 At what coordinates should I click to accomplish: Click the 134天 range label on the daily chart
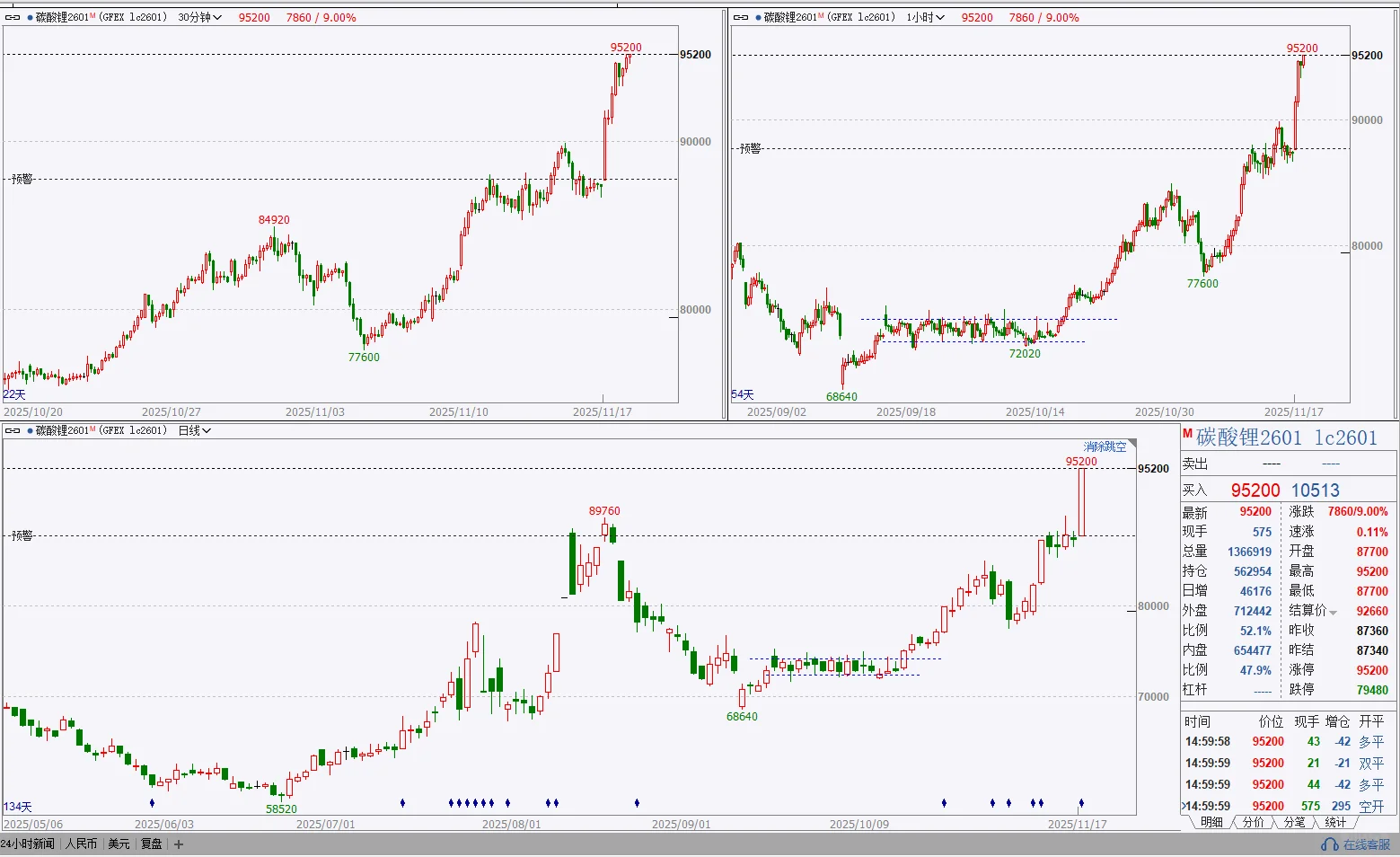click(x=18, y=807)
